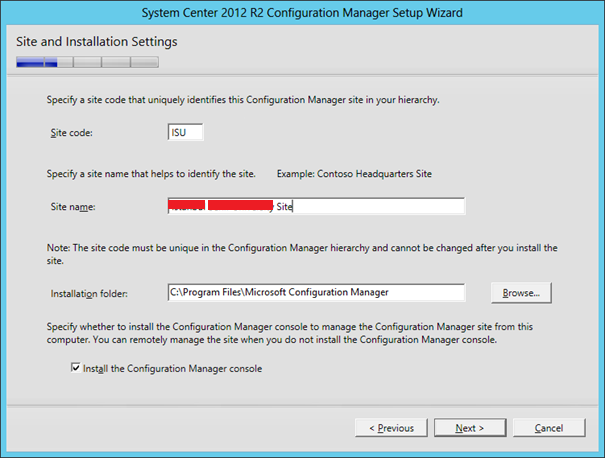The width and height of the screenshot is (605, 458).
Task: Go back with the Previous button
Action: click(391, 428)
